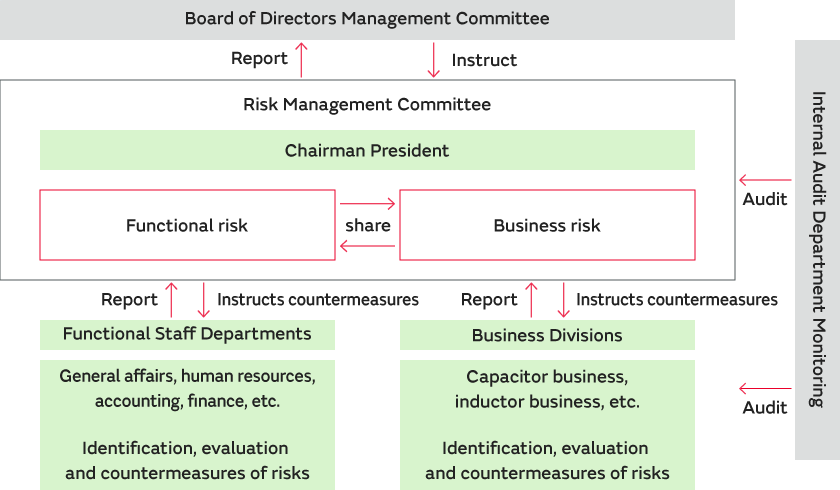This screenshot has height=490, width=840.
Task: Open the Functional Staff Departments block
Action: (x=187, y=334)
